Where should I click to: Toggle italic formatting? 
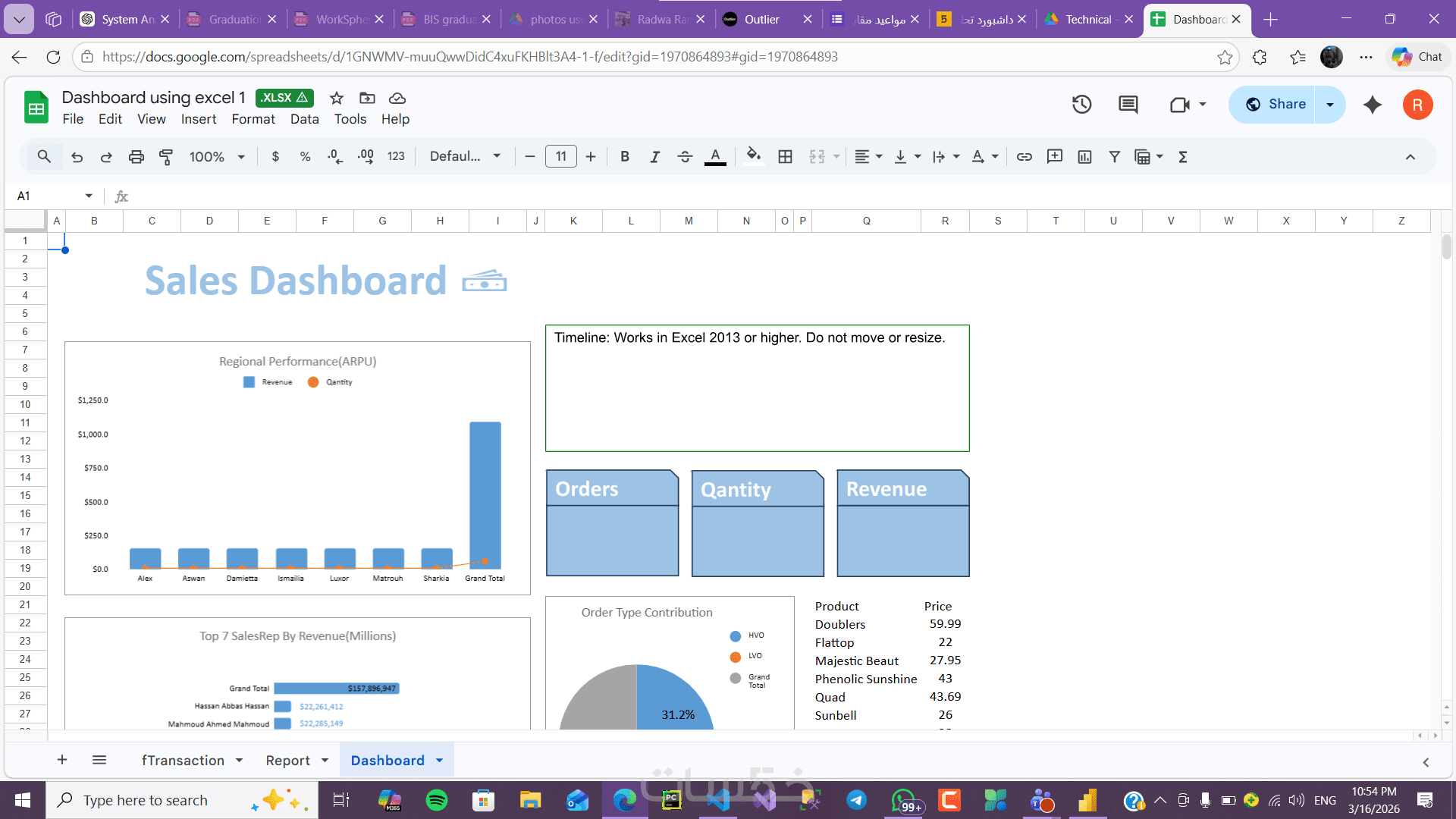point(654,157)
